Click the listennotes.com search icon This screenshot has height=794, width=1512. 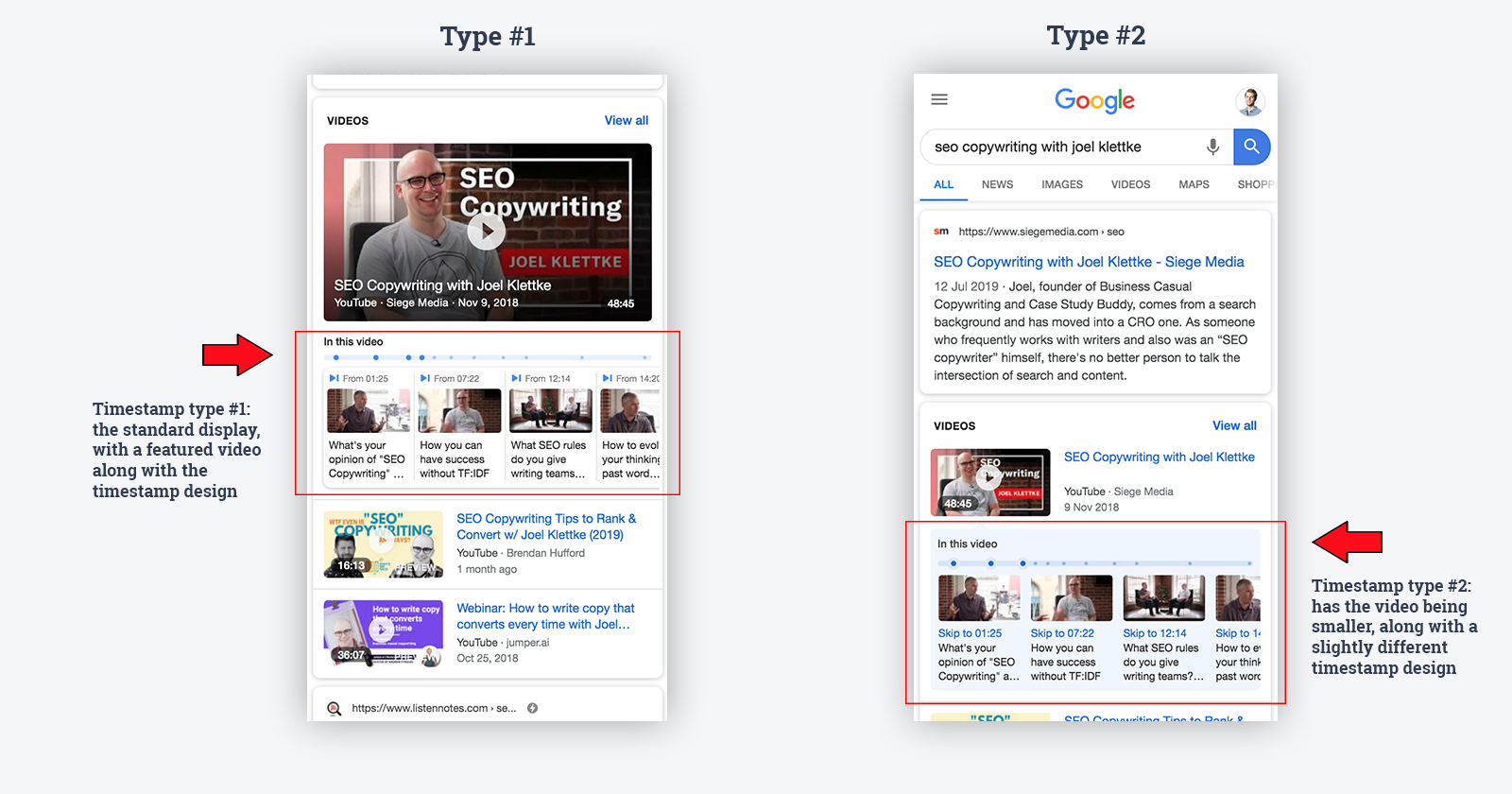coord(334,708)
